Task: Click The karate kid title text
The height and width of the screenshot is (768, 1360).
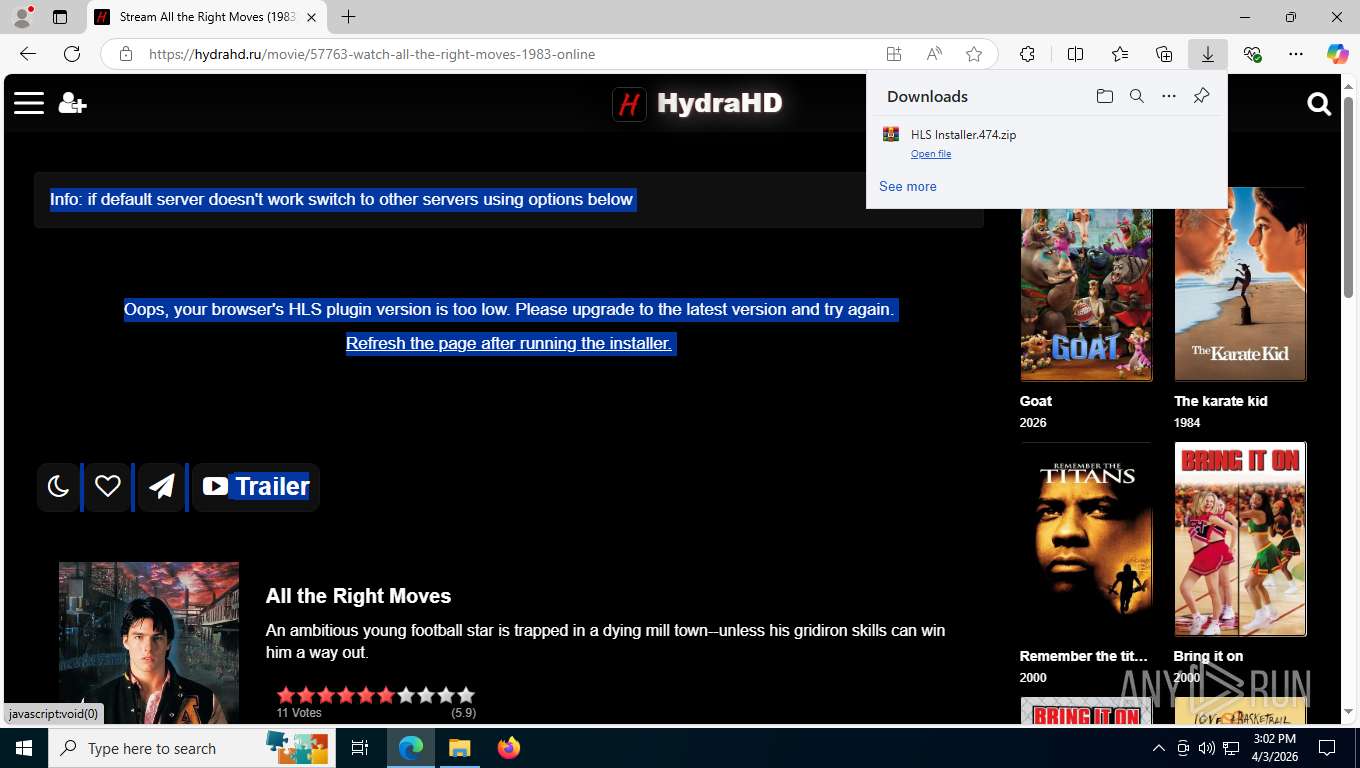Action: tap(1220, 401)
